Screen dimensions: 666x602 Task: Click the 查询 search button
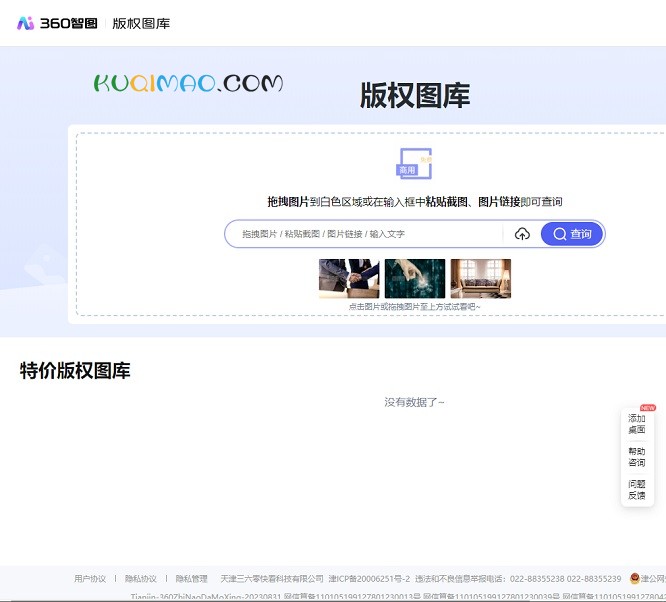(572, 234)
